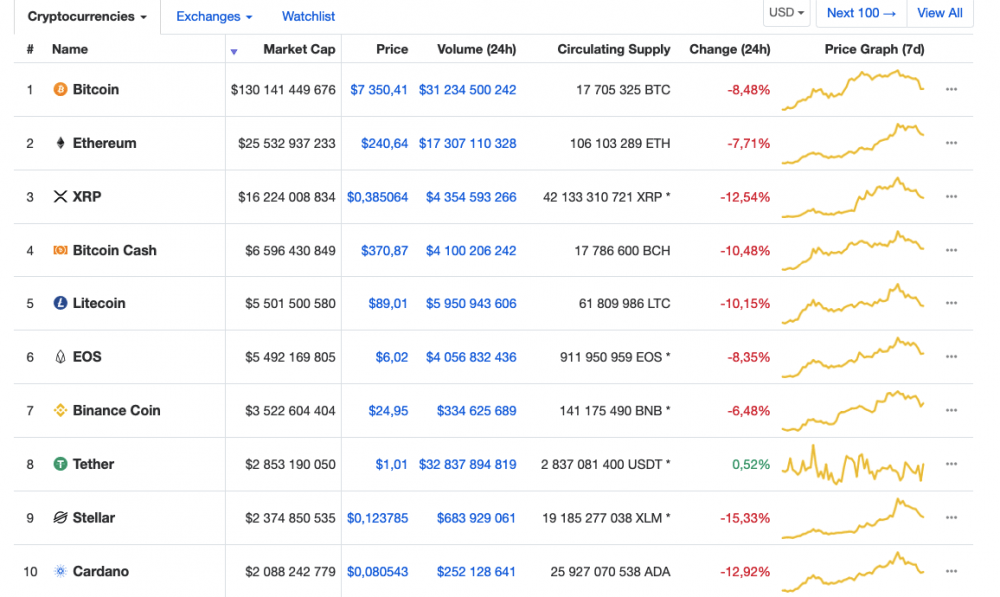The image size is (1000, 597).
Task: Open the three-dot menu for EOS row
Action: click(952, 357)
